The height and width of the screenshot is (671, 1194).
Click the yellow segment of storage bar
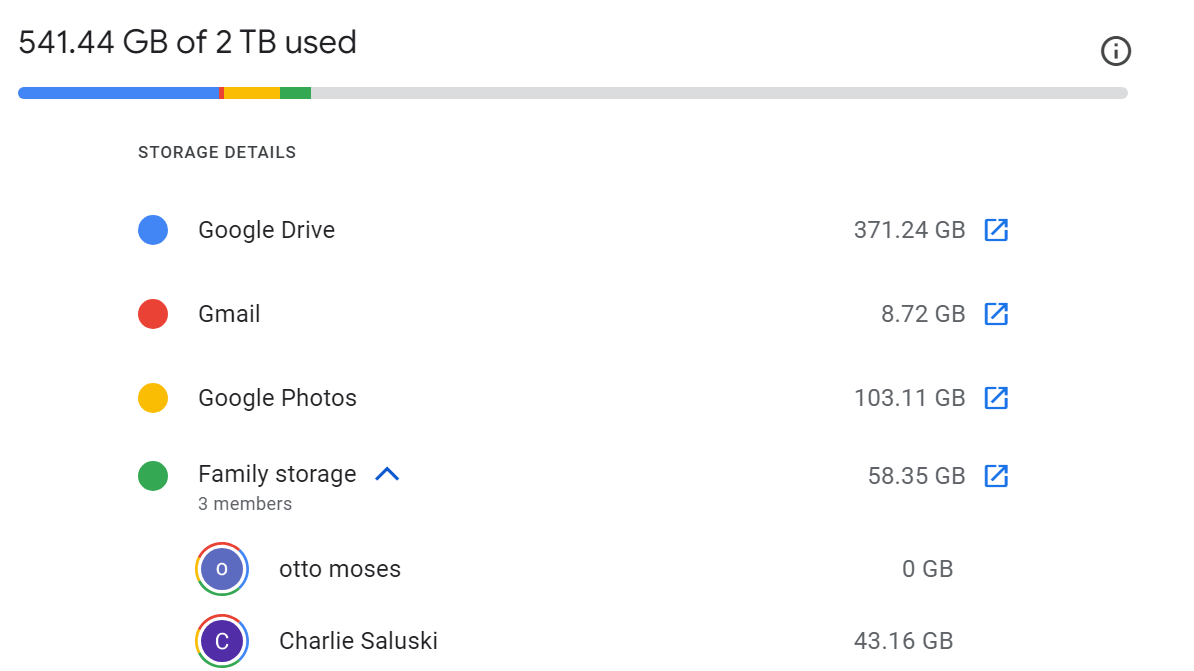pyautogui.click(x=252, y=93)
